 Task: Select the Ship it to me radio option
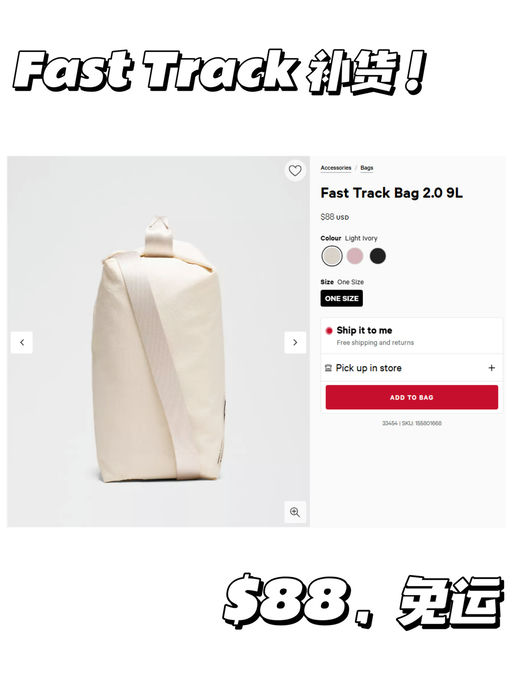coord(329,331)
